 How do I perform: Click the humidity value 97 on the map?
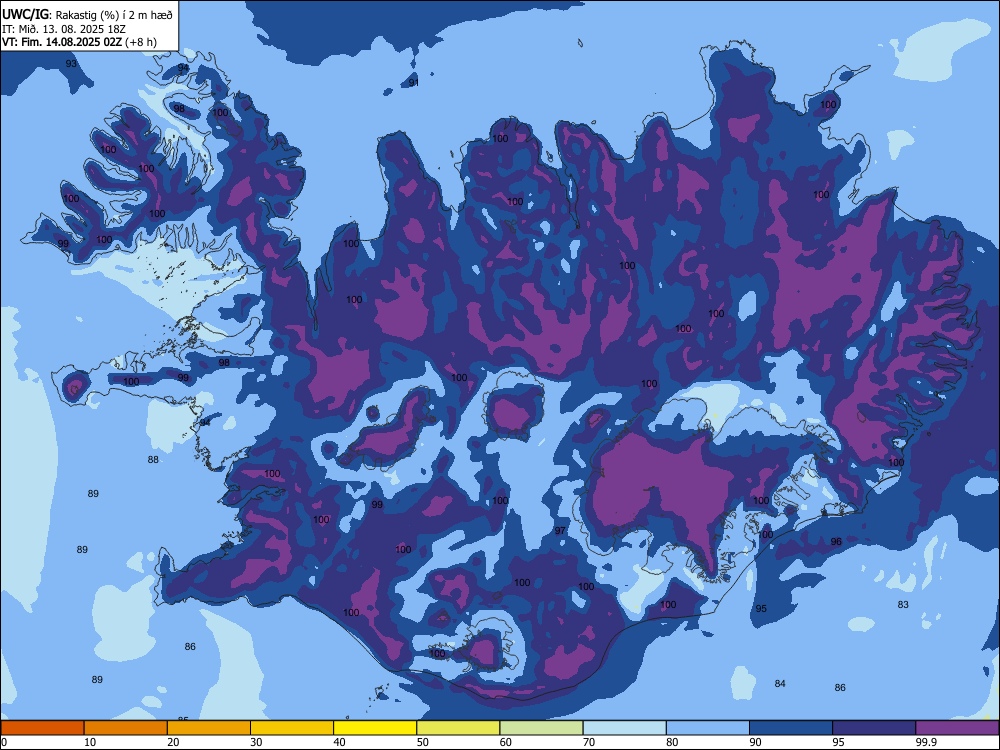[560, 531]
